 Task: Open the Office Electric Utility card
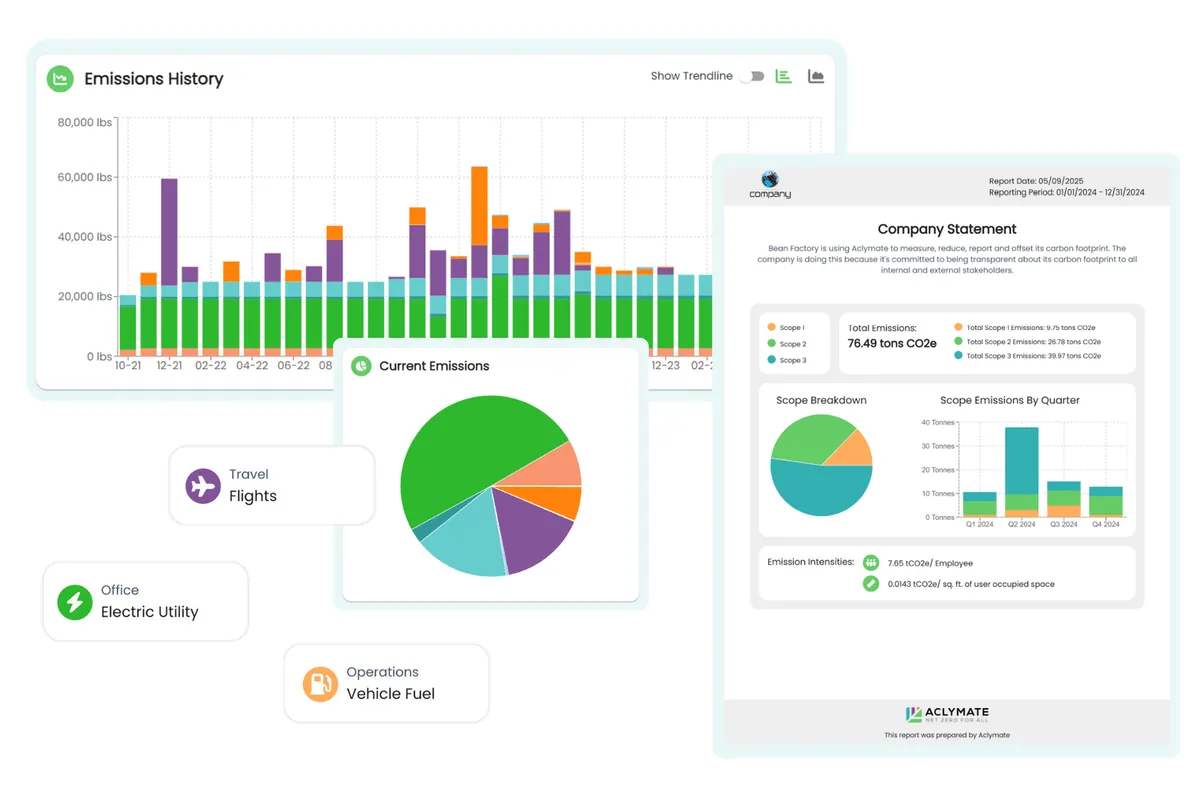(145, 602)
